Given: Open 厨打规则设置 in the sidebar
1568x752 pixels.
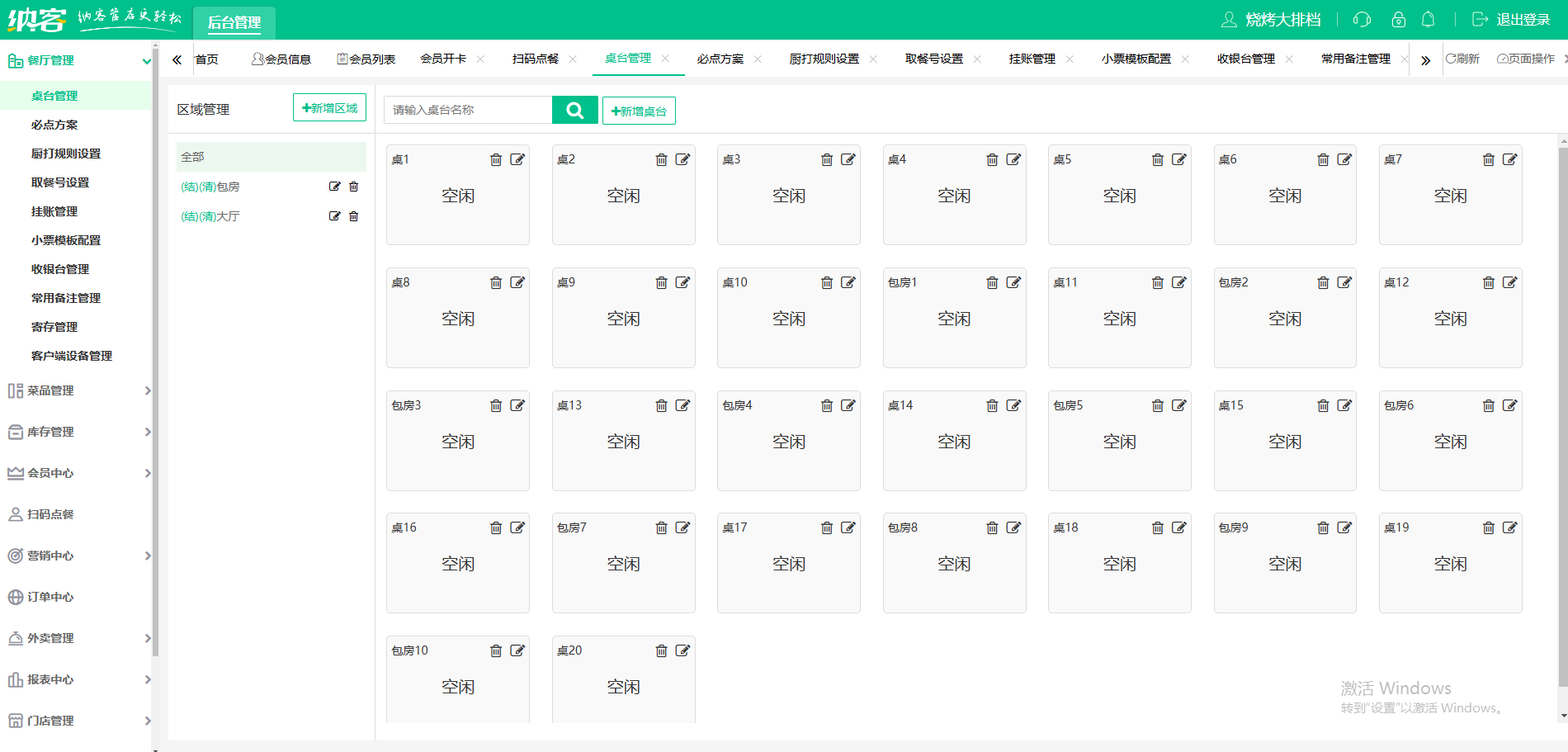Looking at the screenshot, I should pyautogui.click(x=66, y=154).
